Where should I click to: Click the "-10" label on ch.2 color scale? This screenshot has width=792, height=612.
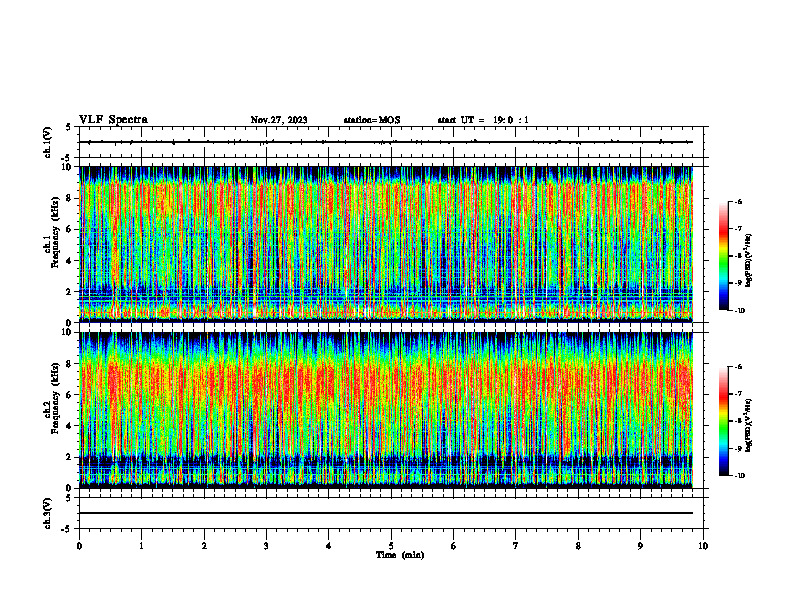(x=739, y=476)
